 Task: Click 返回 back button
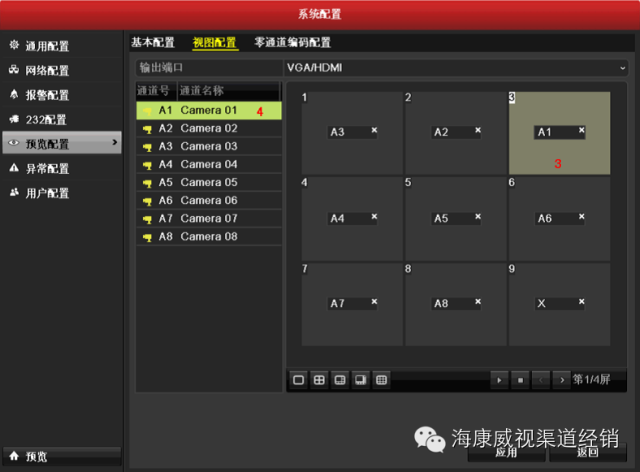[x=588, y=452]
